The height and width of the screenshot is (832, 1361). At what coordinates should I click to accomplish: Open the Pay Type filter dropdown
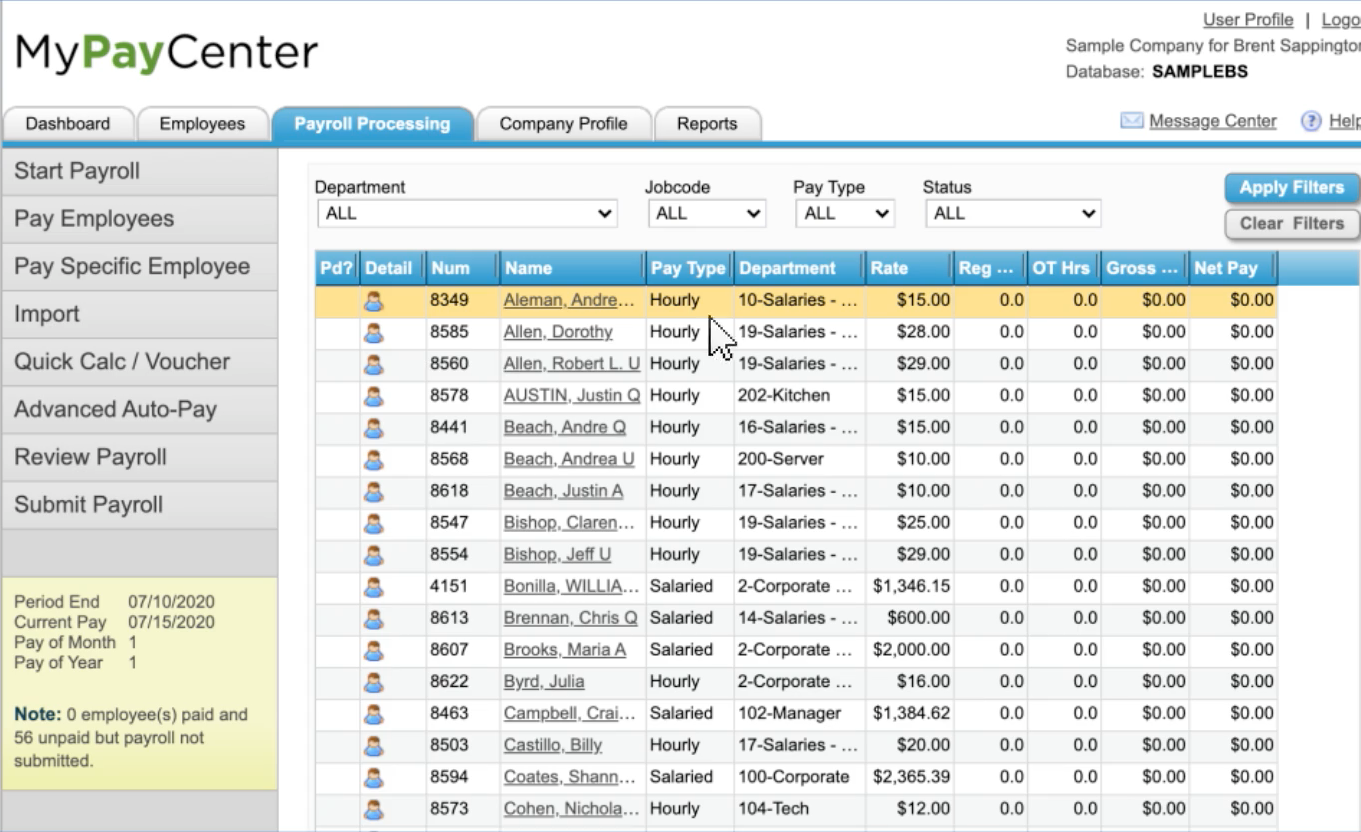coord(845,213)
